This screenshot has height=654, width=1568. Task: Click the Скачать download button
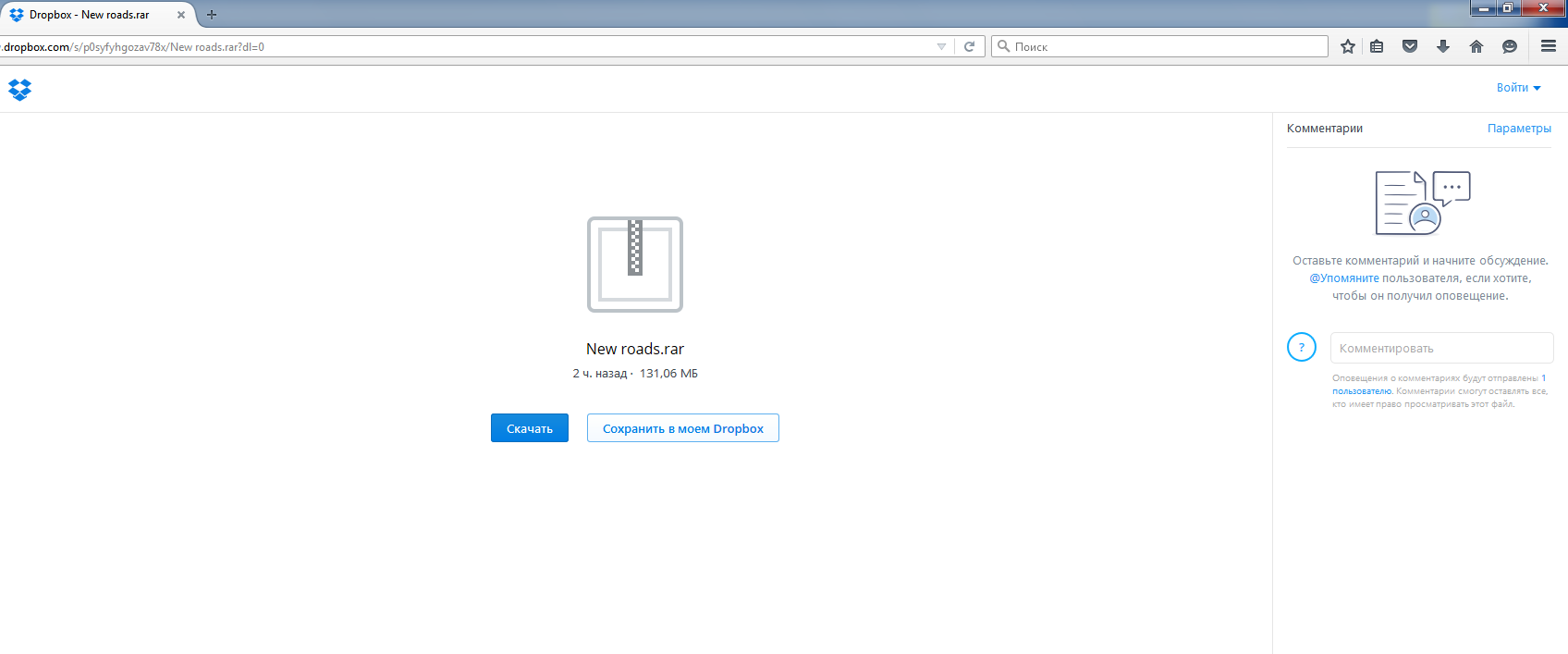tap(530, 428)
